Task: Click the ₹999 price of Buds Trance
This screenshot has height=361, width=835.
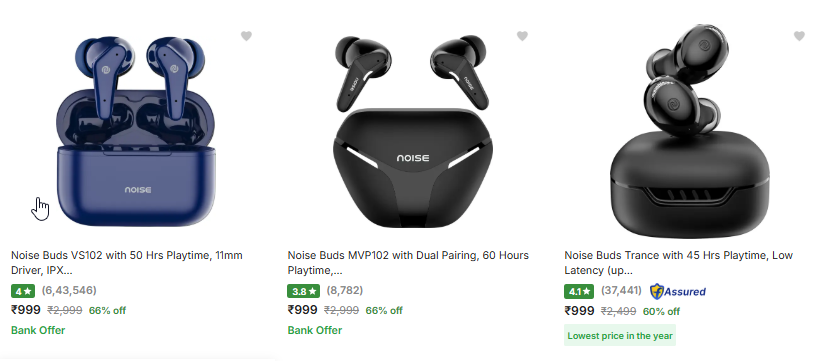Action: click(579, 310)
